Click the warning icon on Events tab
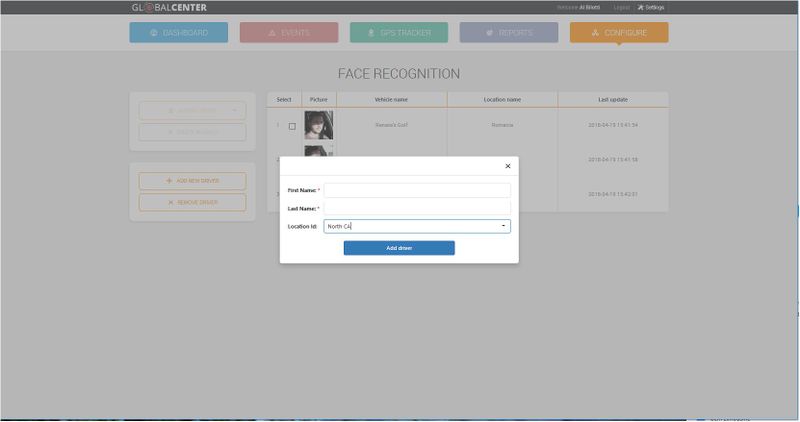The image size is (800, 422). (272, 33)
